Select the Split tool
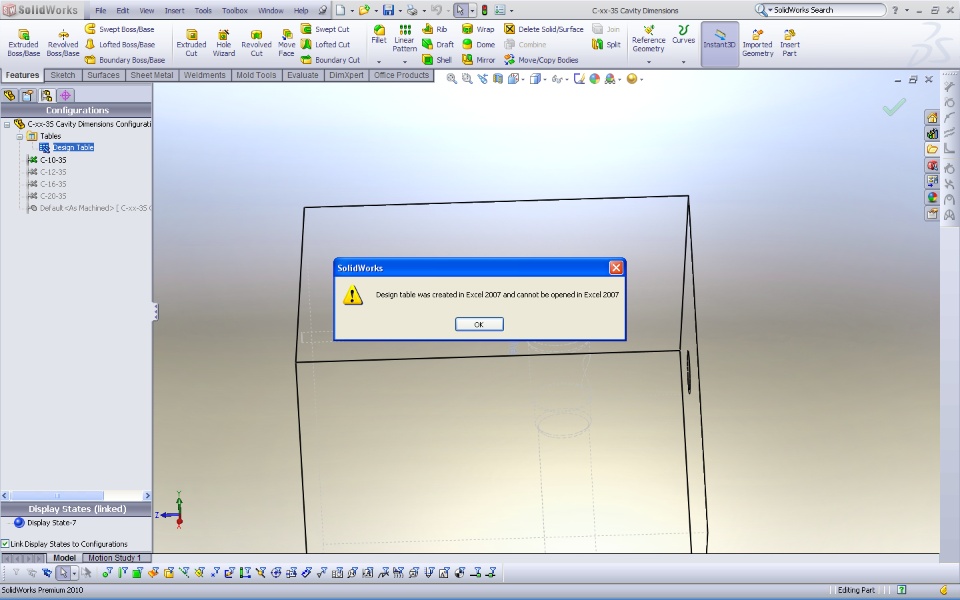 point(606,44)
